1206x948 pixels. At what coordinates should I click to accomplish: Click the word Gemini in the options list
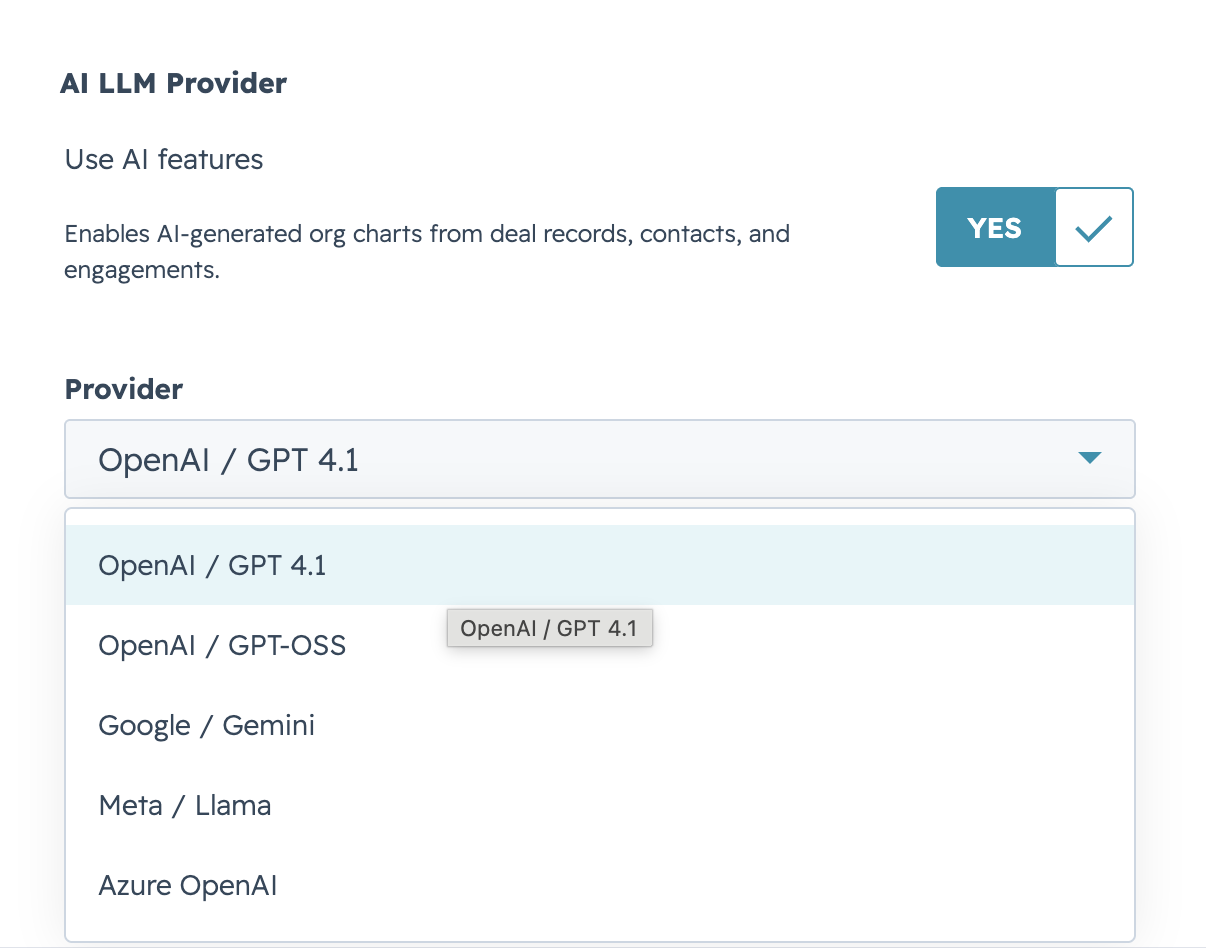[x=269, y=725]
